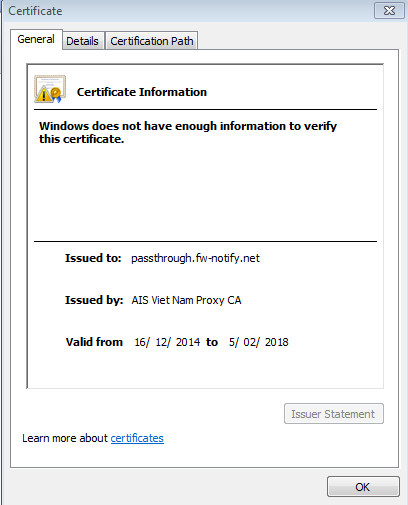Click the Learn more about text
The image size is (408, 505).
coord(65,438)
